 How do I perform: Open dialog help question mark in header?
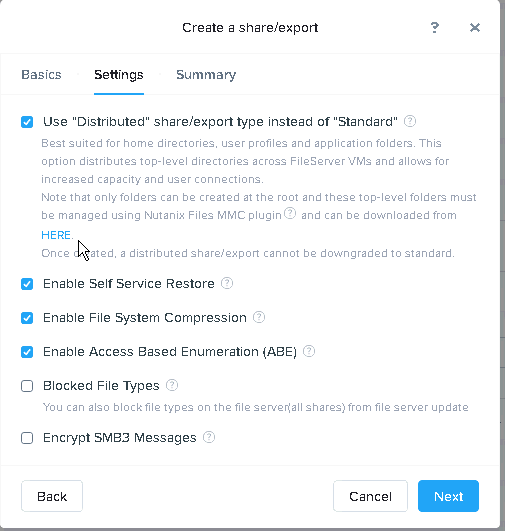pyautogui.click(x=435, y=27)
